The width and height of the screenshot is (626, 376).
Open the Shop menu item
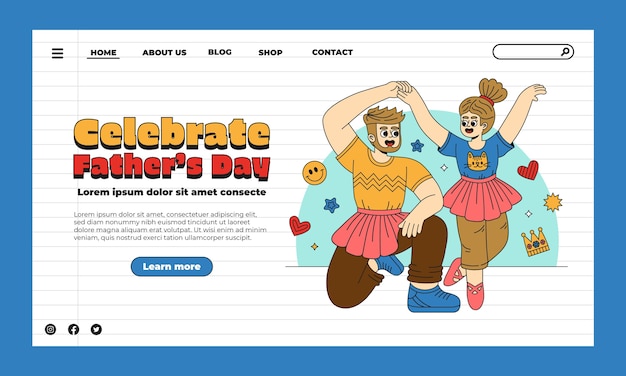[x=270, y=52]
